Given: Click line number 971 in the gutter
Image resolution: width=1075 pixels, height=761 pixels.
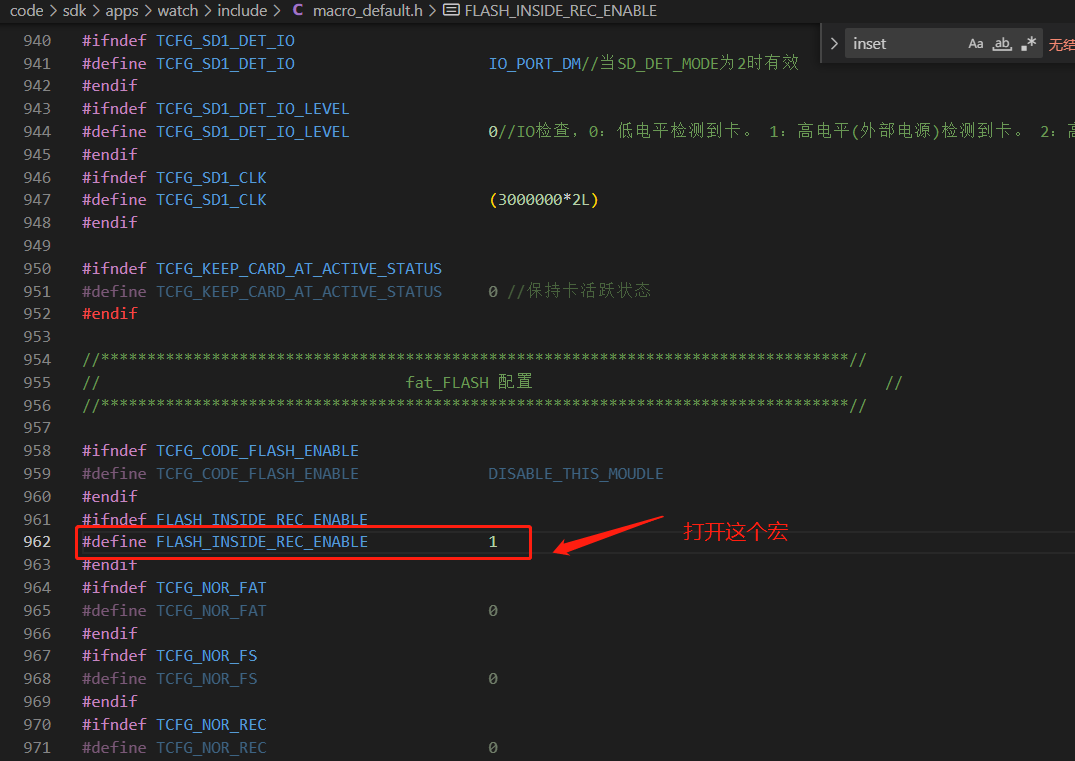Looking at the screenshot, I should click(x=37, y=748).
